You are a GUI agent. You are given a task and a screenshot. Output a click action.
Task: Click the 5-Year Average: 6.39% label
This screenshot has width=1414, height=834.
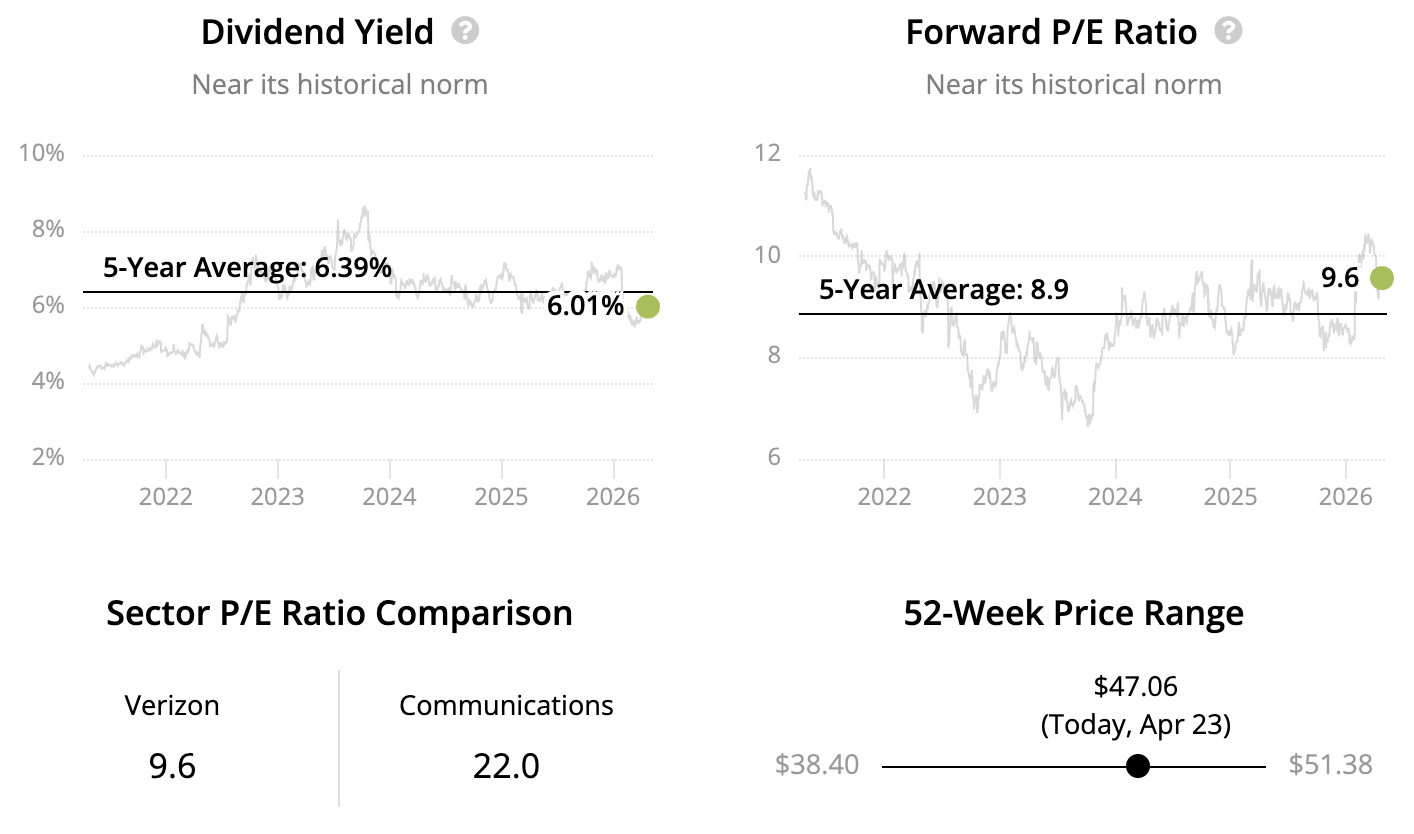click(x=247, y=268)
